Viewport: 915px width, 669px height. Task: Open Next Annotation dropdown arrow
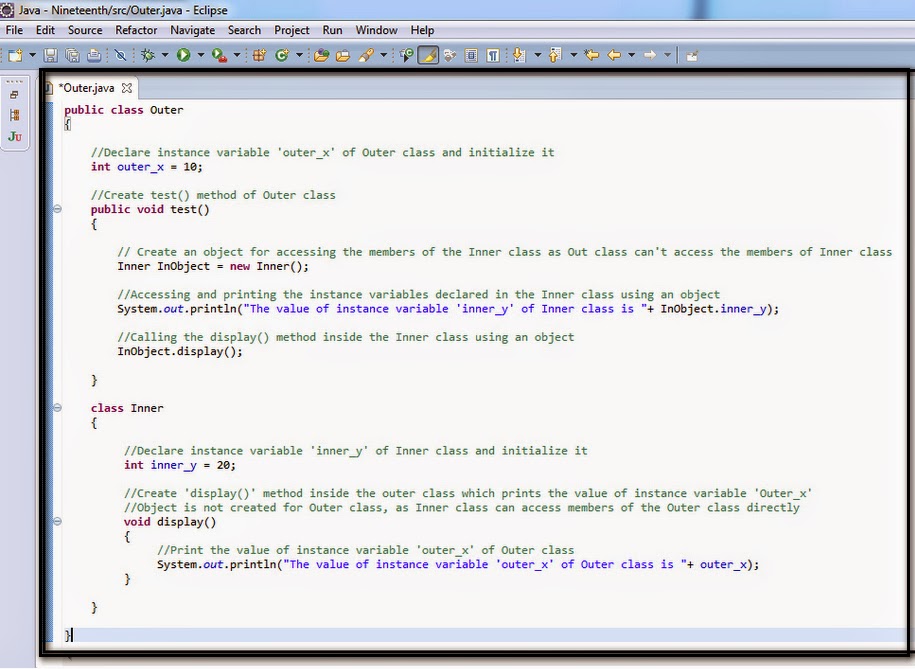pos(537,55)
